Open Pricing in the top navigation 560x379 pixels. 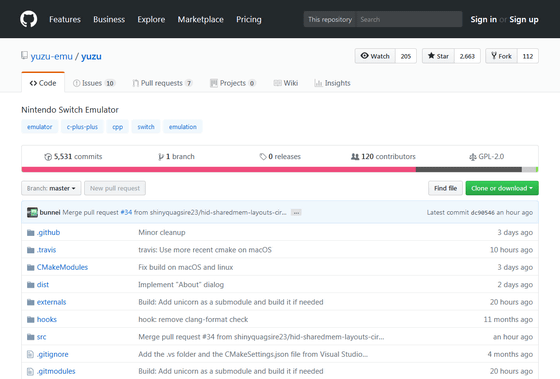(x=249, y=19)
